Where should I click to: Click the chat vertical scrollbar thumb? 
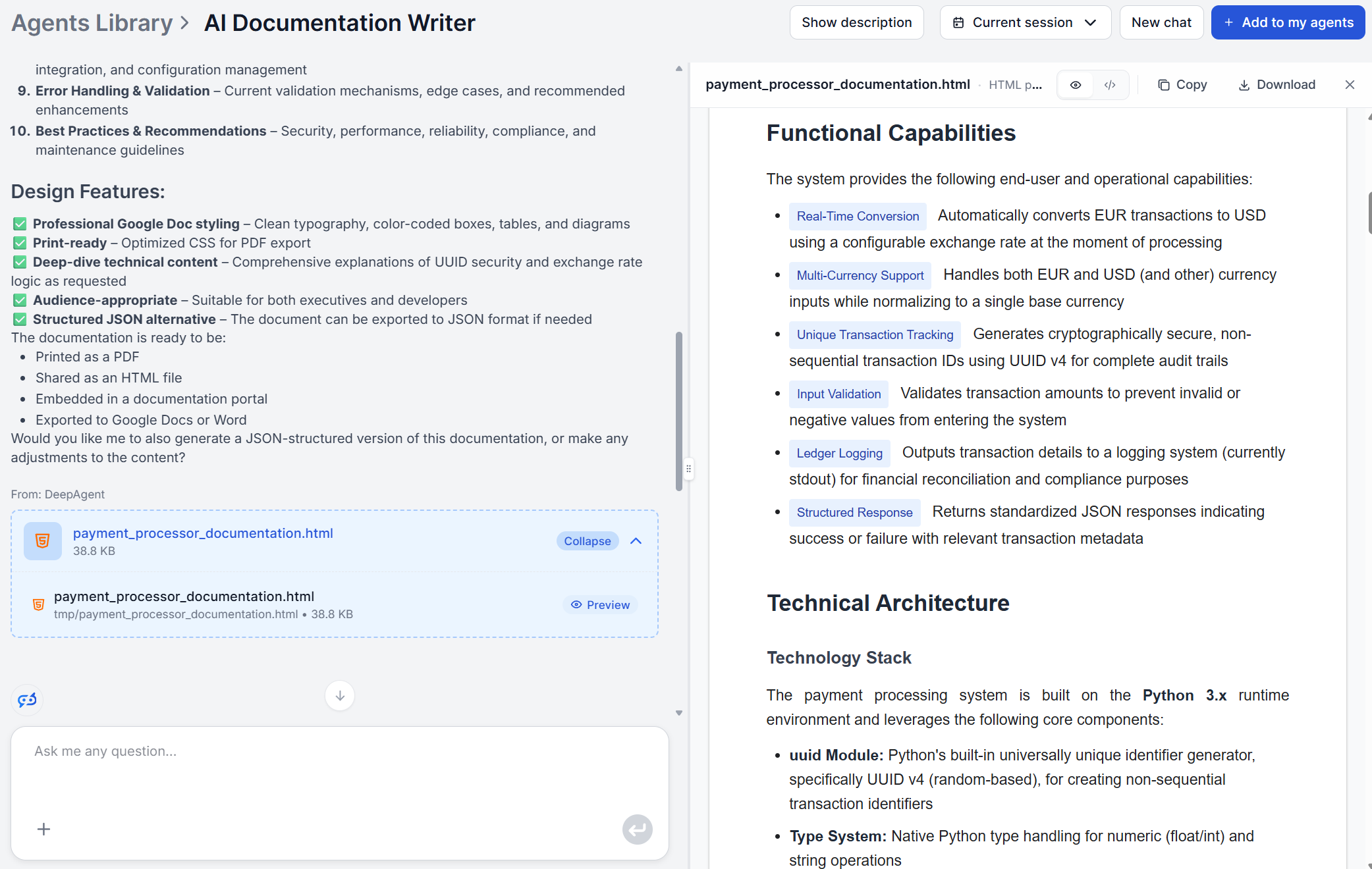click(679, 411)
